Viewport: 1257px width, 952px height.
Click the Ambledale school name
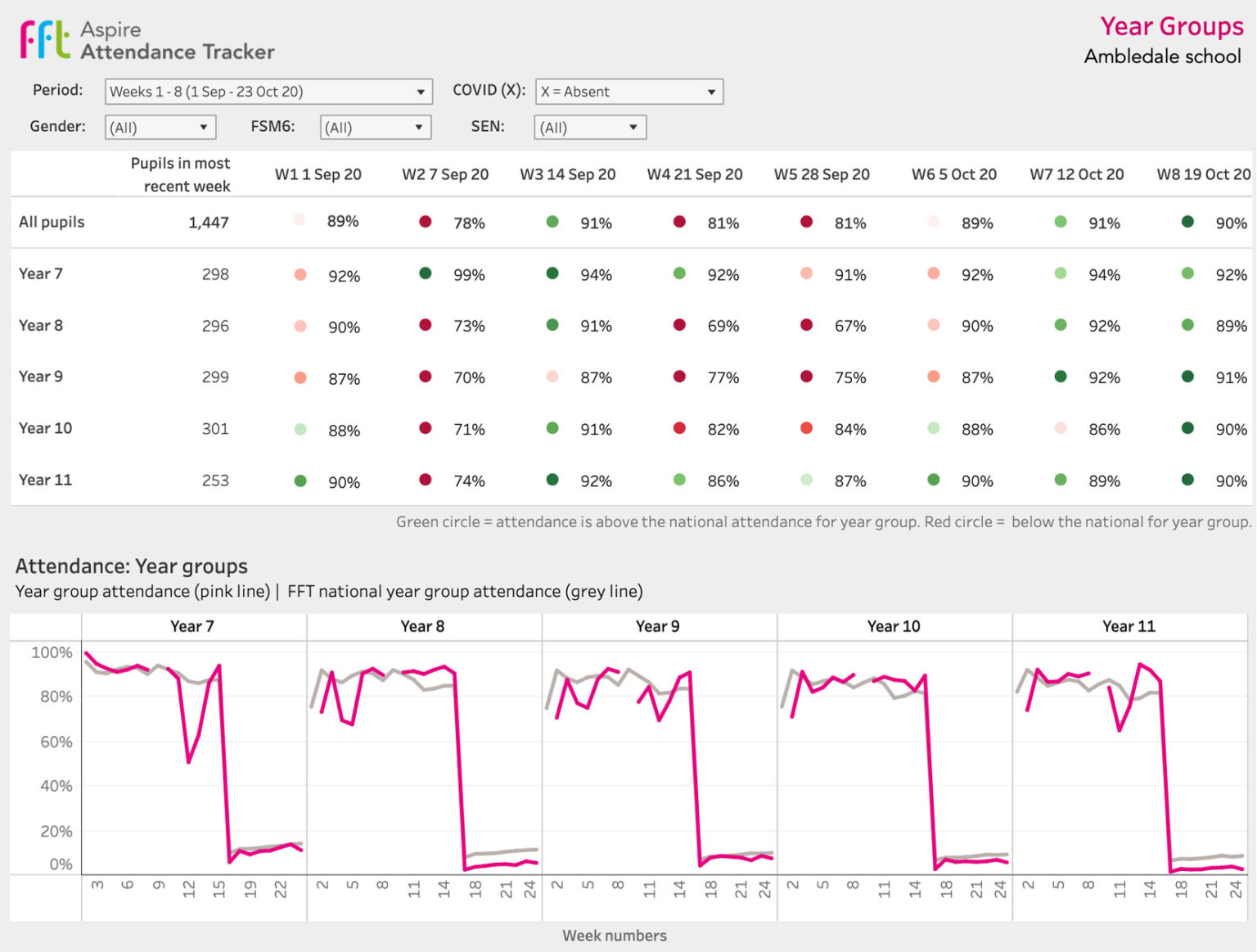(x=1162, y=56)
